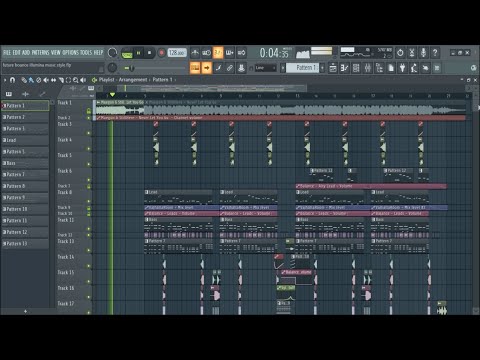Click the song position slider handle

131,68
